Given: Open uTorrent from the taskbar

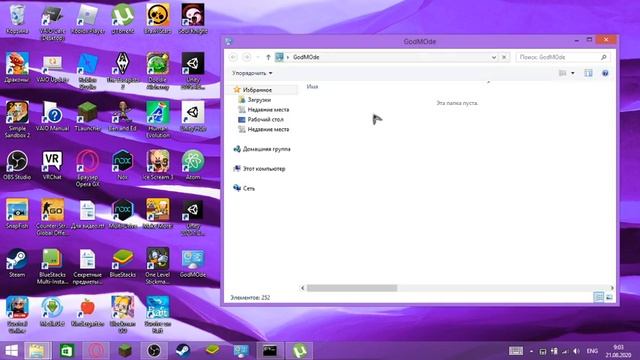Looking at the screenshot, I should tap(299, 351).
